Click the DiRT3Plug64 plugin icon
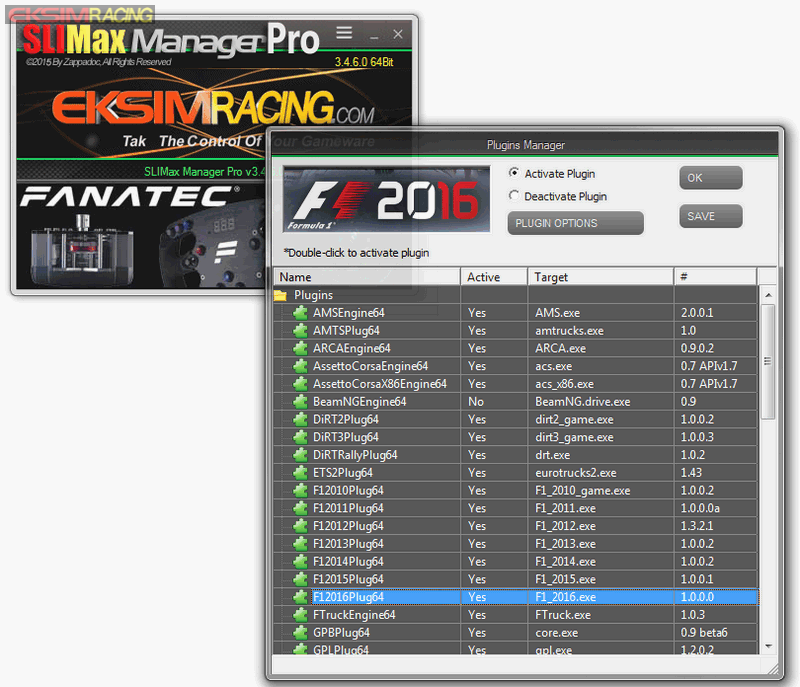 [x=301, y=437]
